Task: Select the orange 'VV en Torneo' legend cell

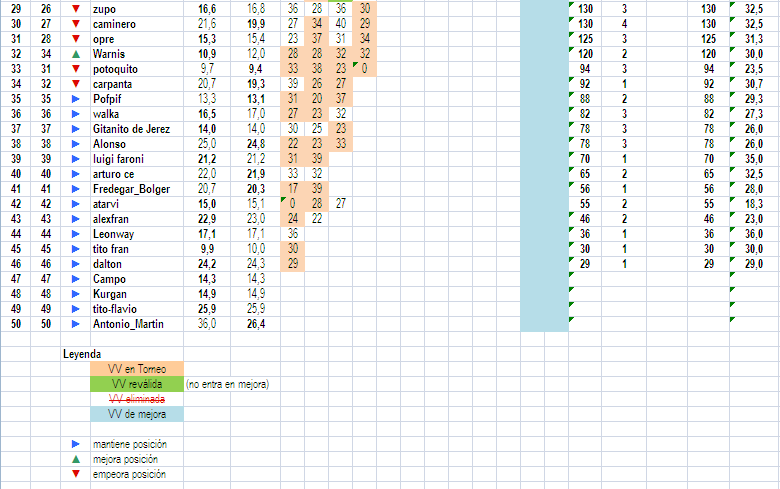Action: pyautogui.click(x=137, y=369)
